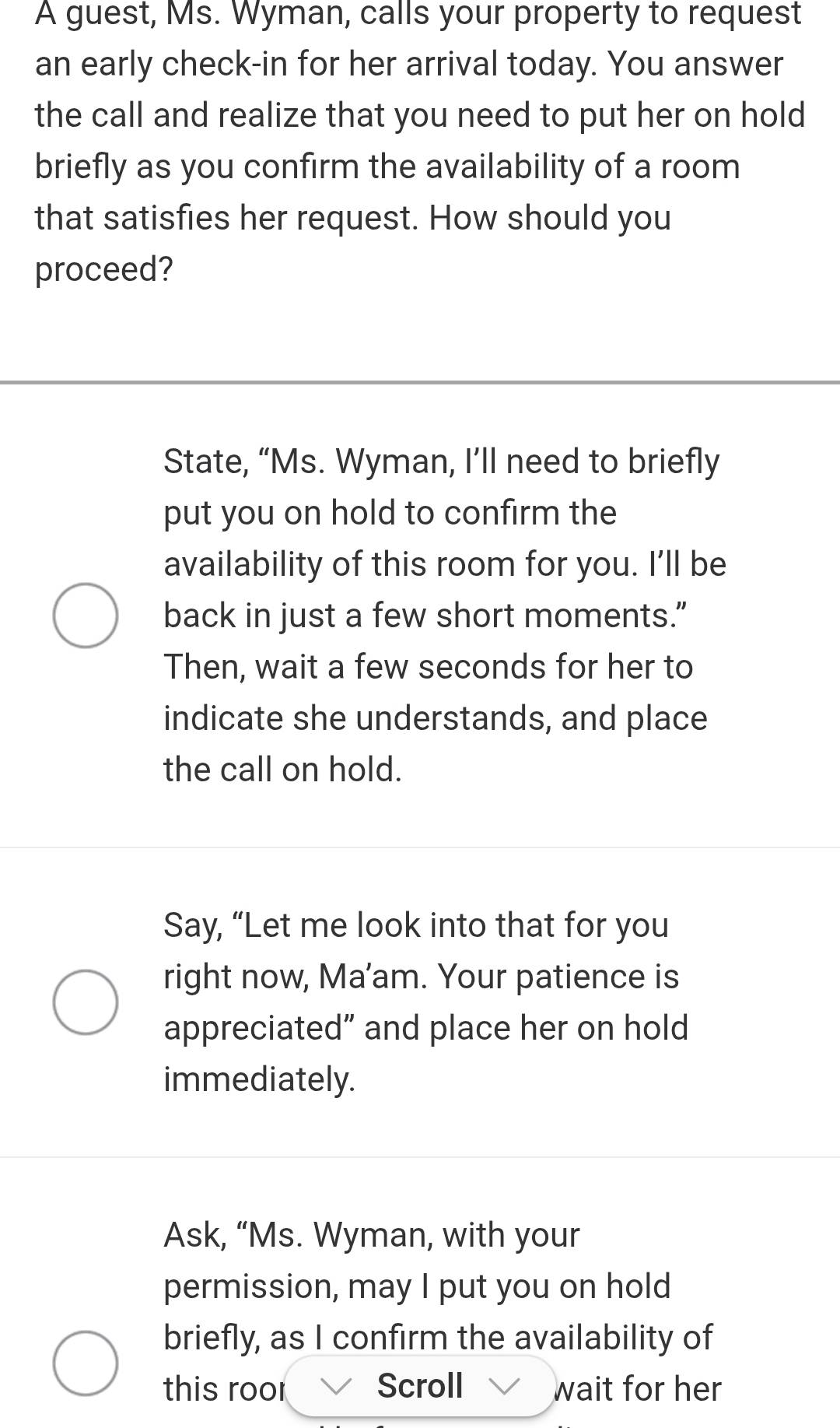Click the chevron left of the word Scroll
Image resolution: width=840 pixels, height=1428 pixels.
(336, 1385)
